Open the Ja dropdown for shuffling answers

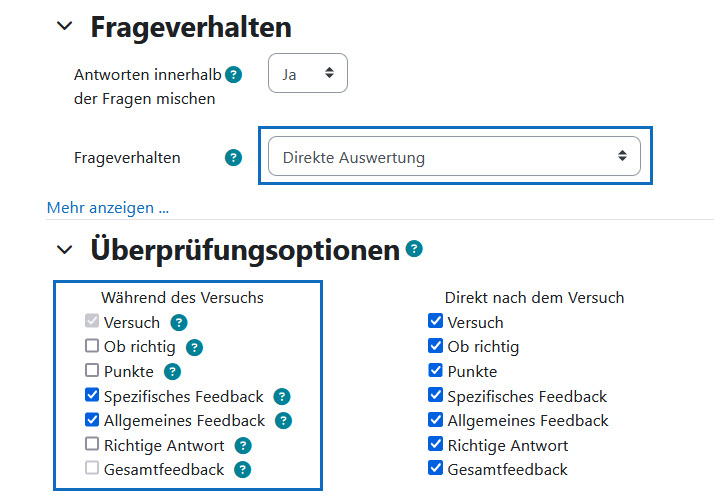click(x=308, y=73)
